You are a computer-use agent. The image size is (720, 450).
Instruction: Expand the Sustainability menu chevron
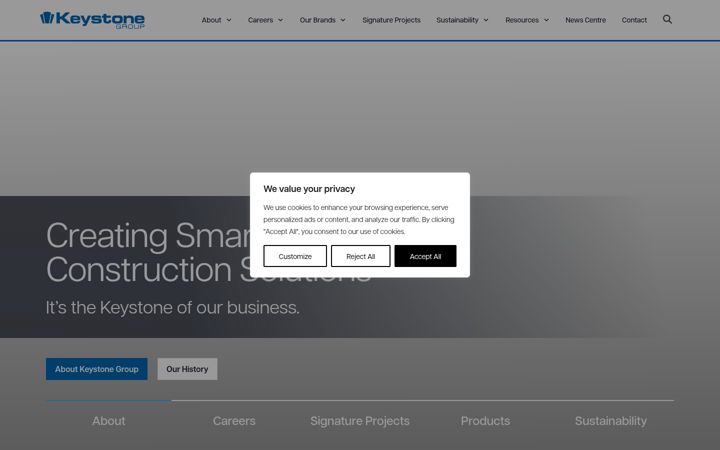tap(486, 20)
